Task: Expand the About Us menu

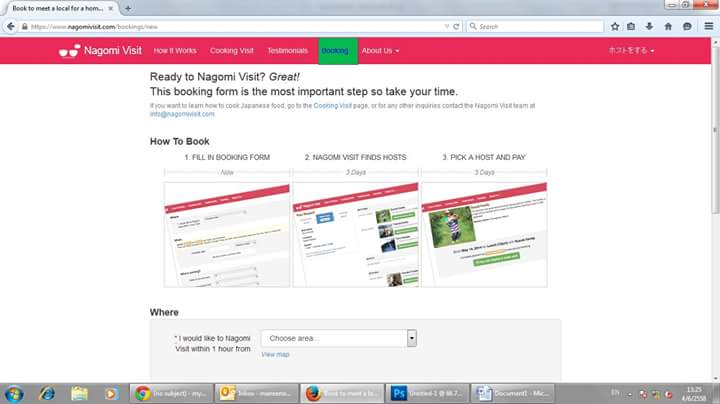Action: click(380, 50)
